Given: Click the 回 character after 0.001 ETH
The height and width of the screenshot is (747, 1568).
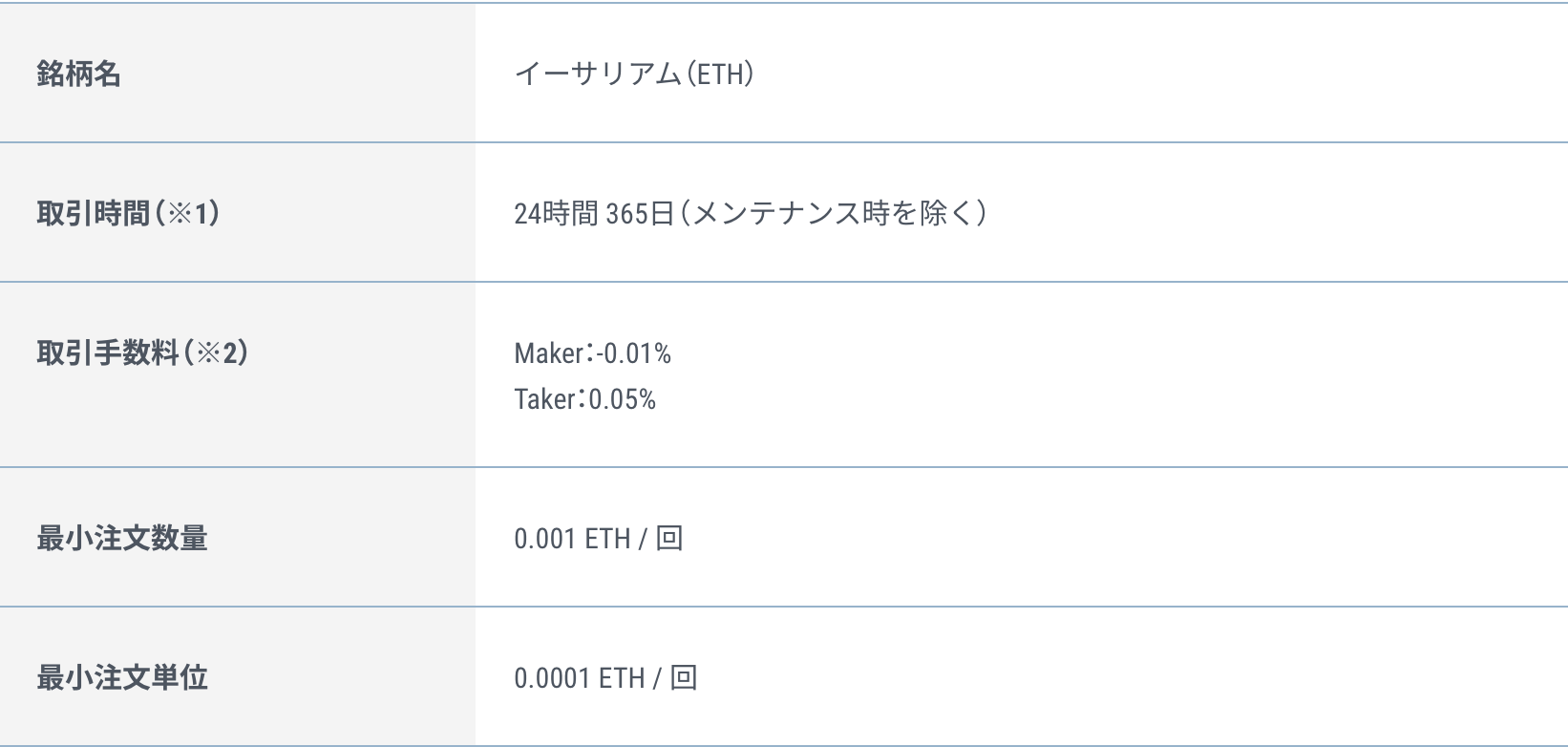Looking at the screenshot, I should 669,539.
